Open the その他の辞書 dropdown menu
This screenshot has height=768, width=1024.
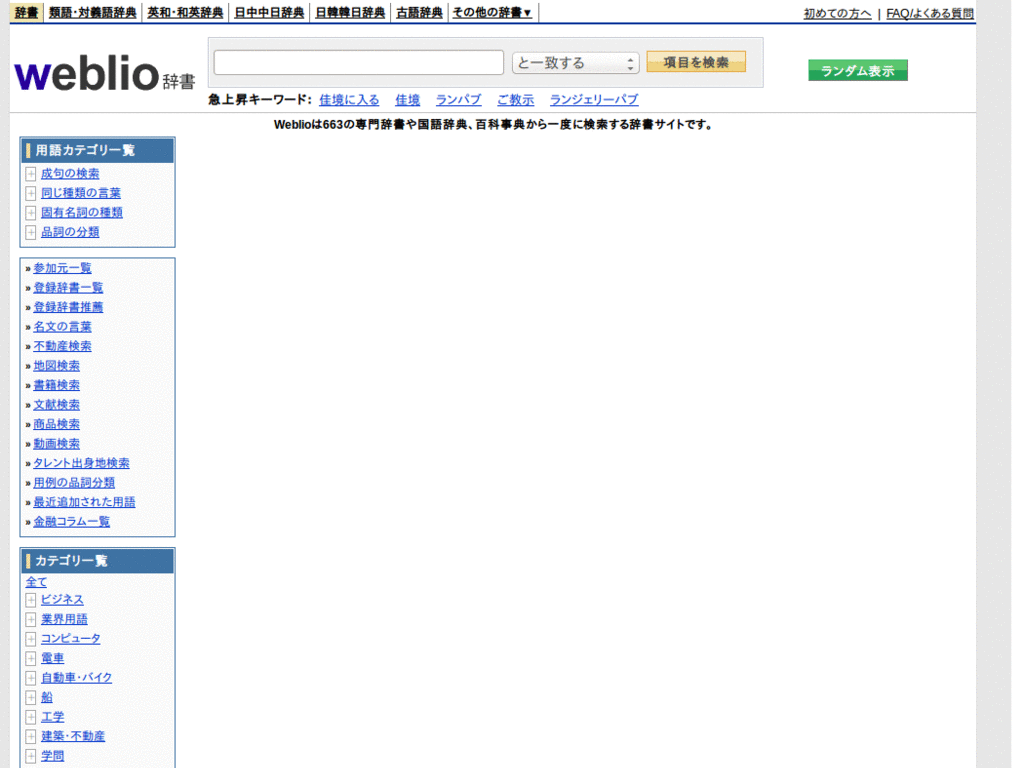click(x=491, y=12)
